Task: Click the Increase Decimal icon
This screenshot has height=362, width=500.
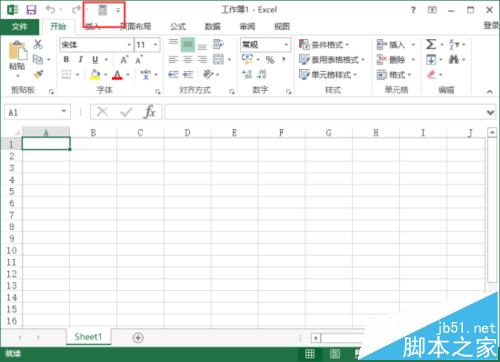Action: (x=247, y=74)
